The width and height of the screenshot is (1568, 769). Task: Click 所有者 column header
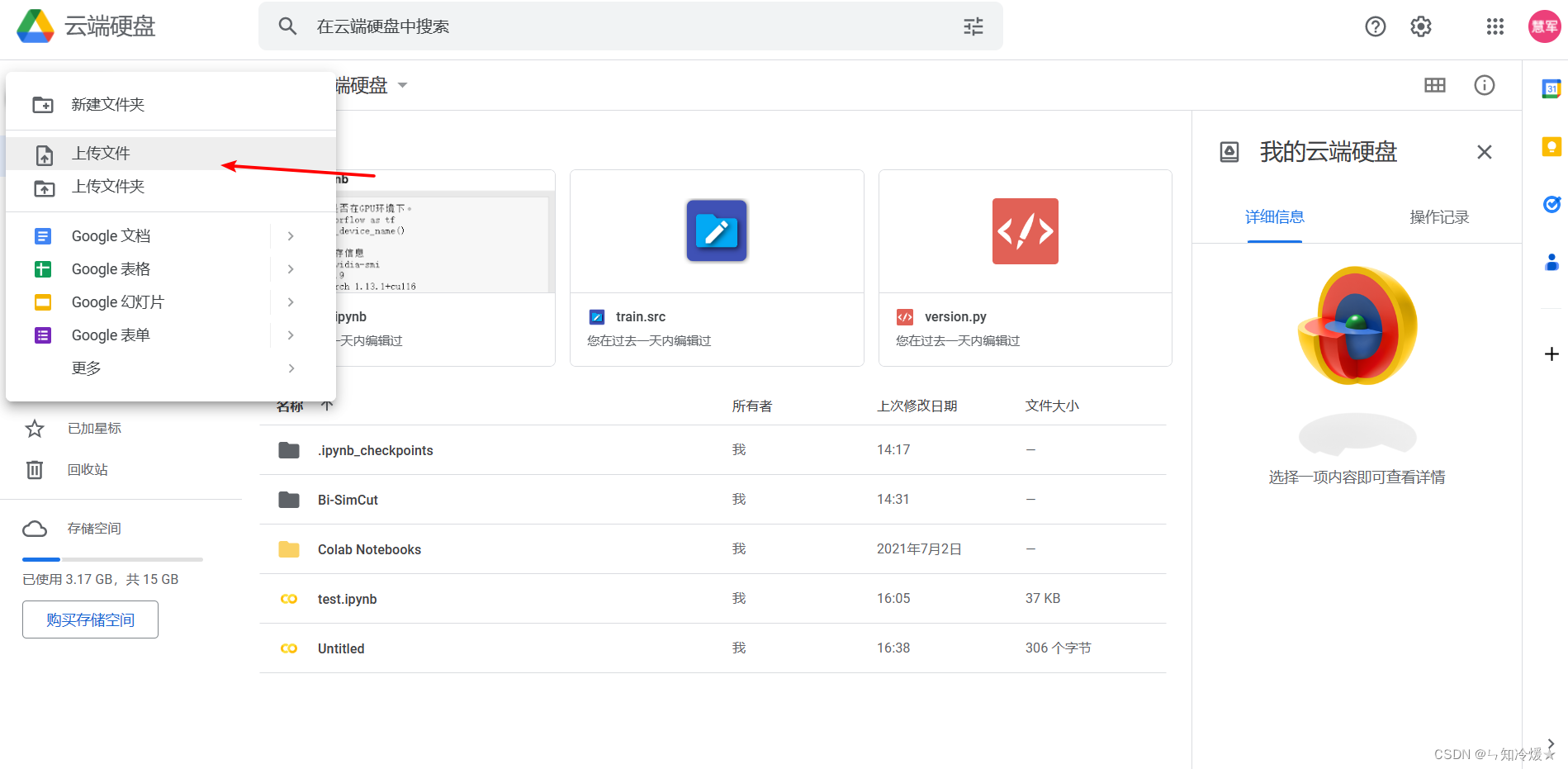coord(752,406)
